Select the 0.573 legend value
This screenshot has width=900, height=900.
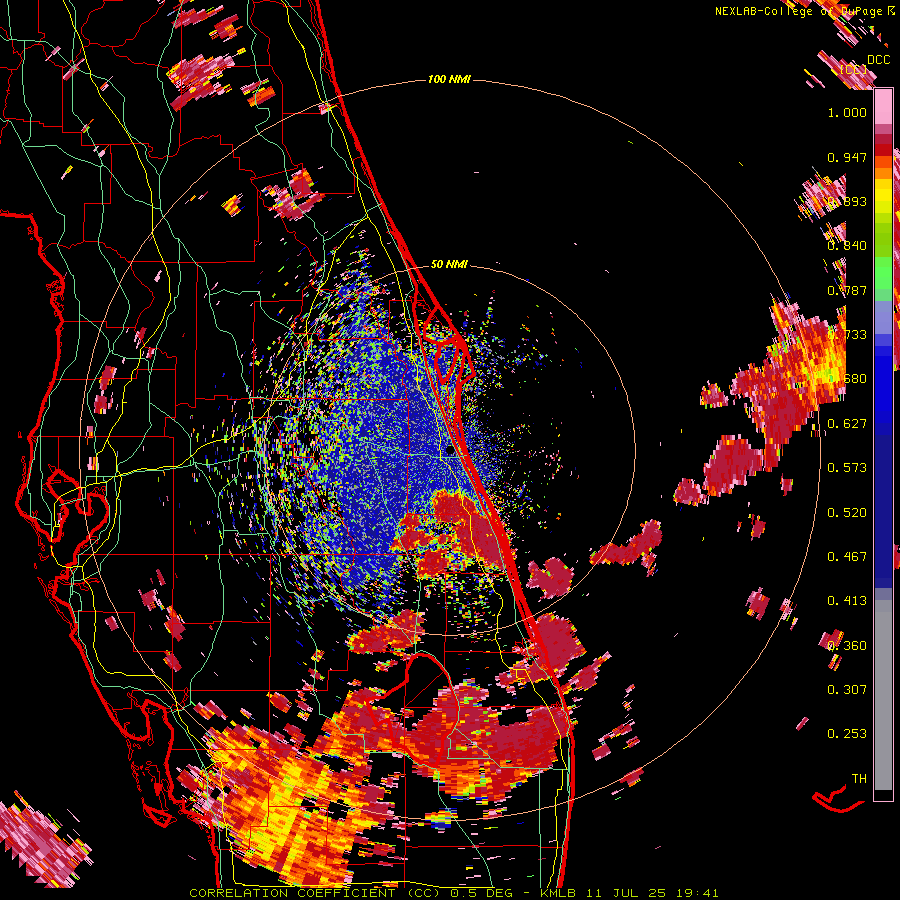tap(847, 468)
